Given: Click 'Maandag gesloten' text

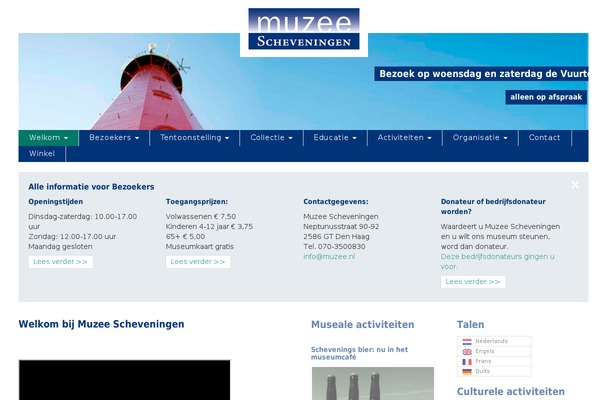Looking at the screenshot, I should [x=60, y=247].
